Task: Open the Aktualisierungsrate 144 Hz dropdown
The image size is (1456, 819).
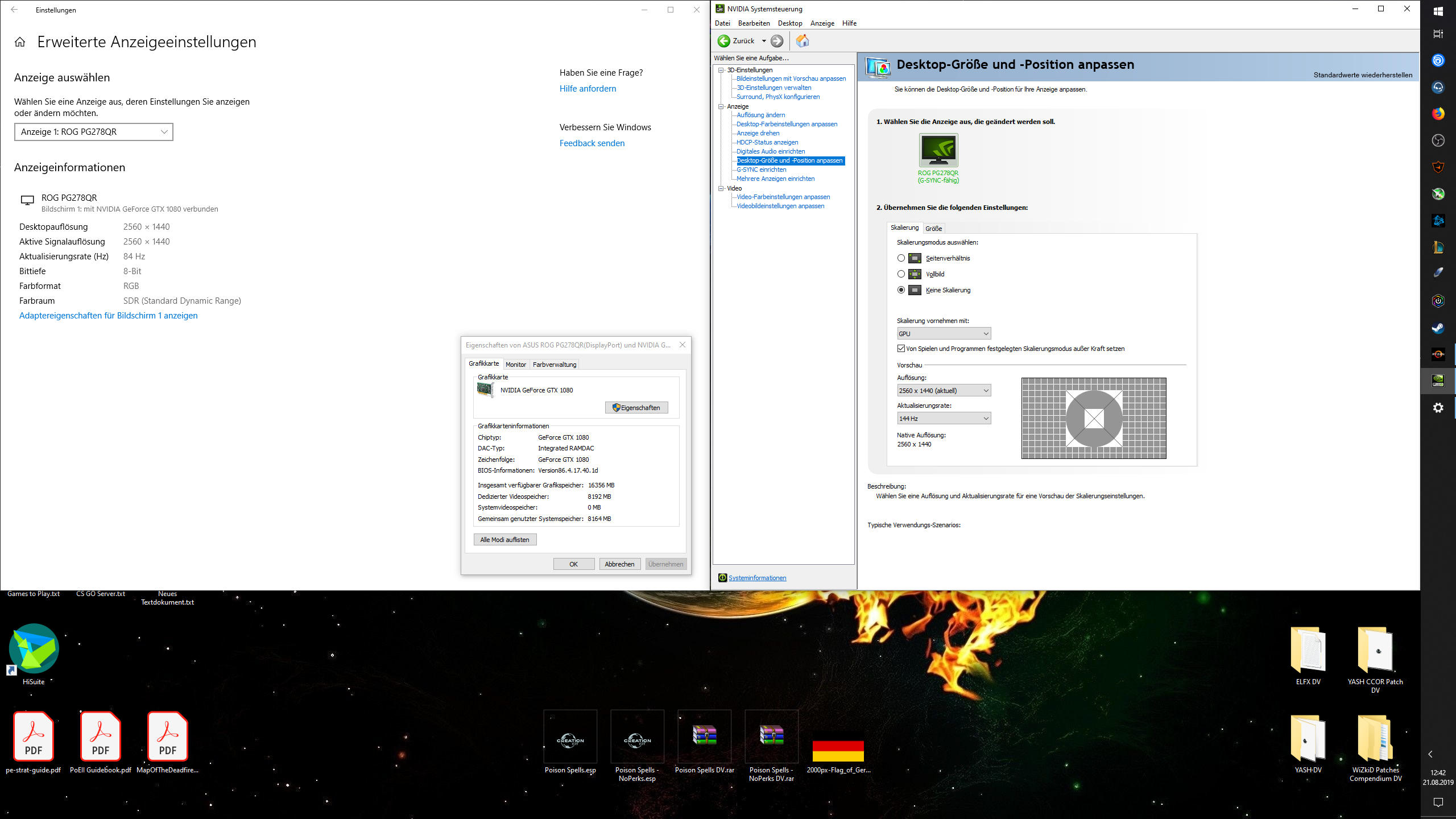Action: point(944,419)
